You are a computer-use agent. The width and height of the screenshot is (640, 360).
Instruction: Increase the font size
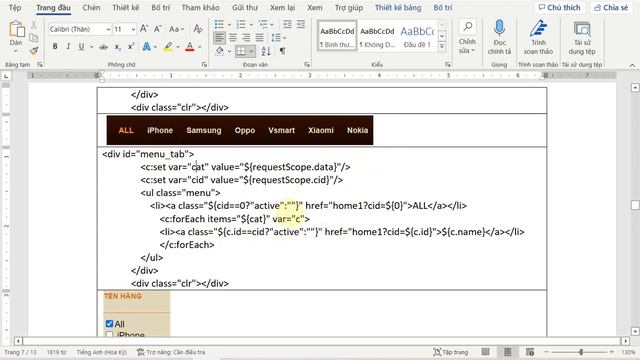[x=144, y=29]
